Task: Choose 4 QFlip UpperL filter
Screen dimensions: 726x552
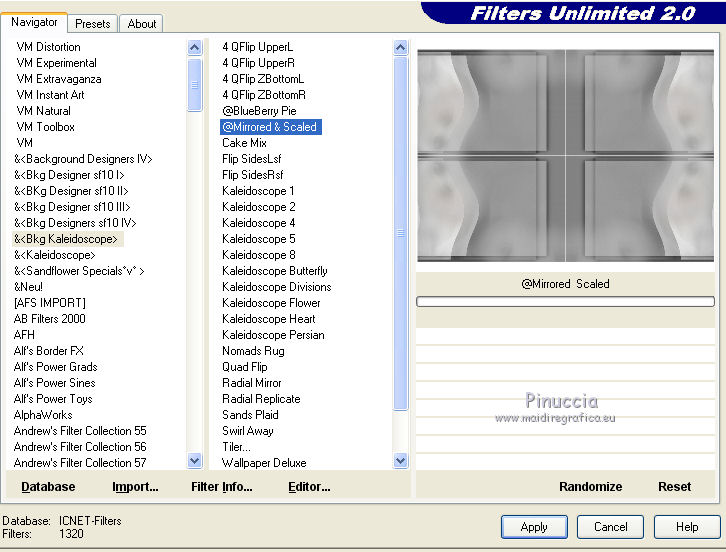Action: point(257,47)
